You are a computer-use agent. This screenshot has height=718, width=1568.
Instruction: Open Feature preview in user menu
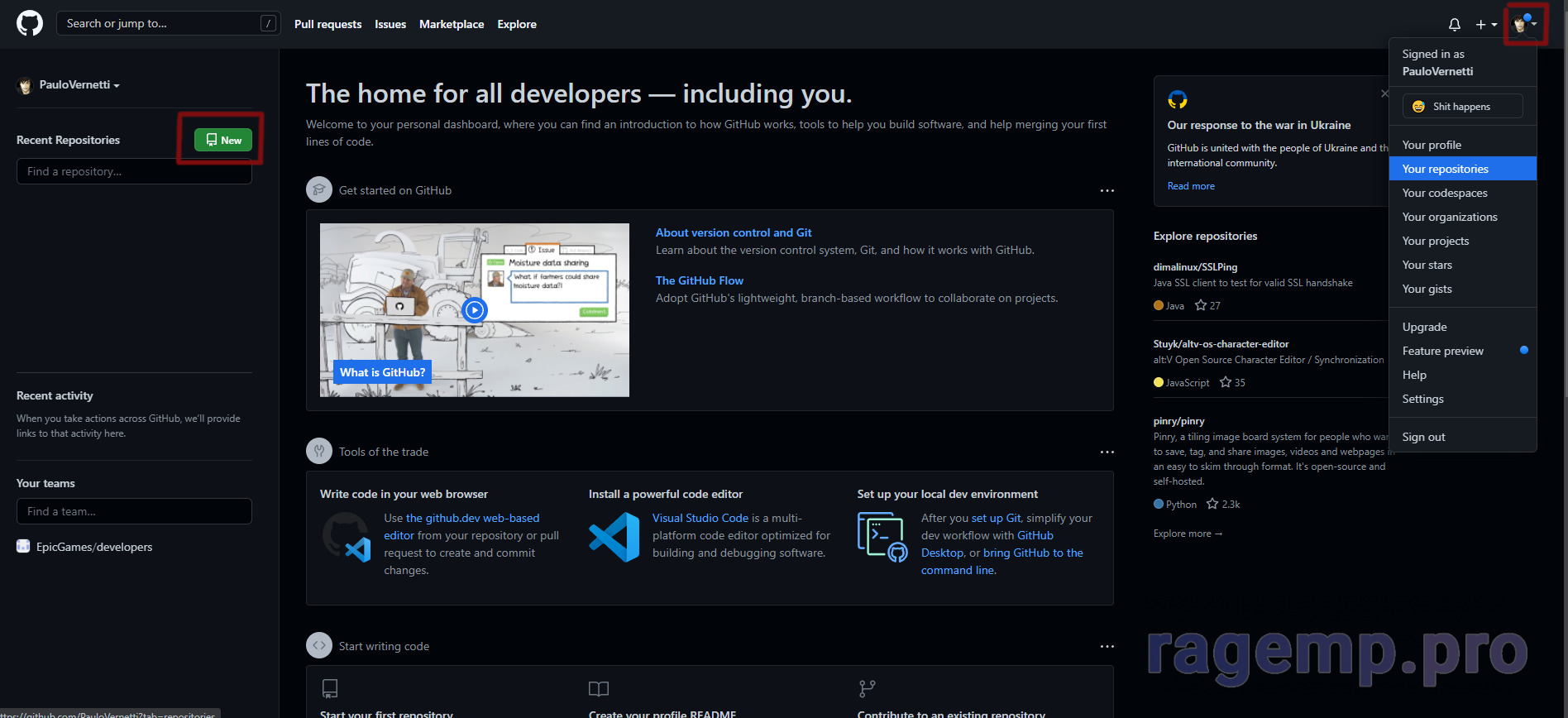coord(1462,351)
